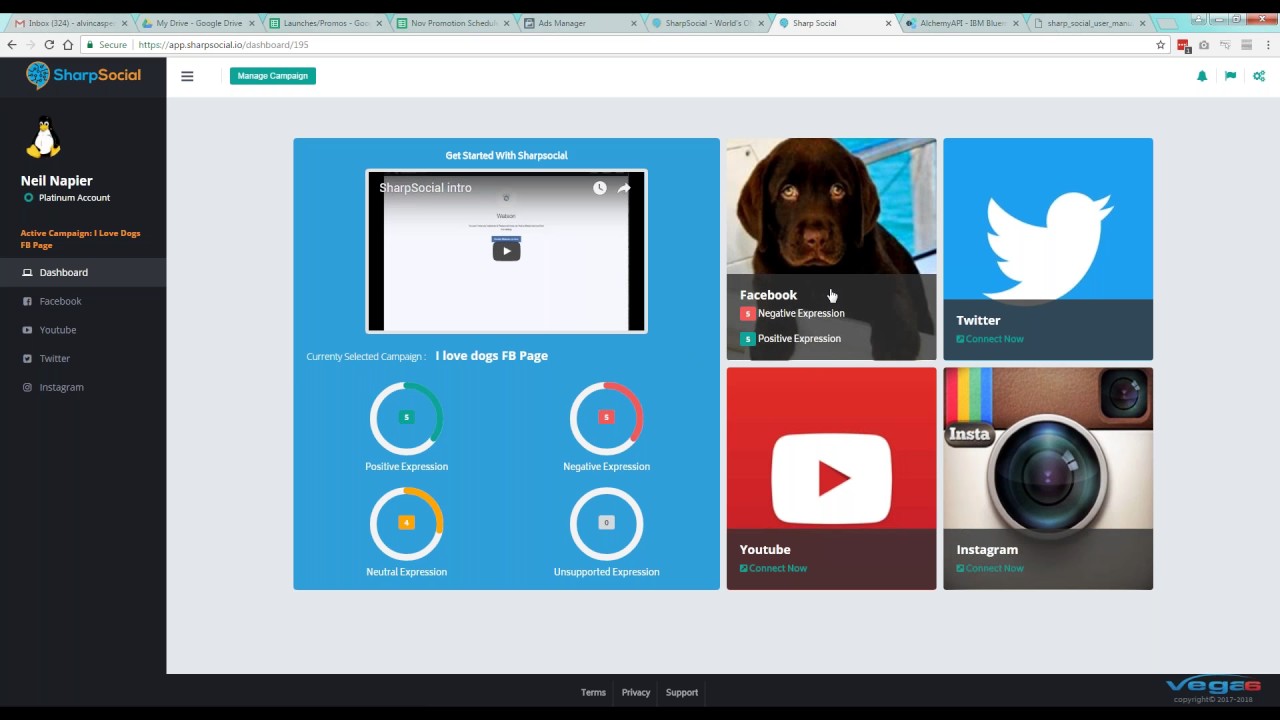Image resolution: width=1280 pixels, height=720 pixels.
Task: Click the address bar URL field
Action: pyautogui.click(x=625, y=44)
